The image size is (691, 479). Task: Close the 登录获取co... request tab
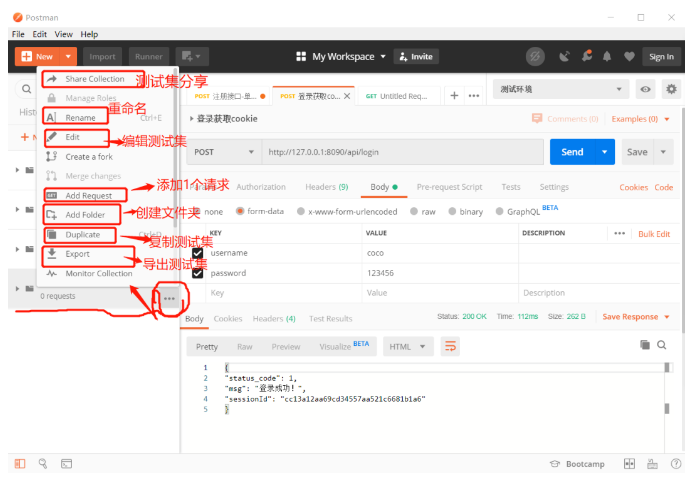point(347,96)
